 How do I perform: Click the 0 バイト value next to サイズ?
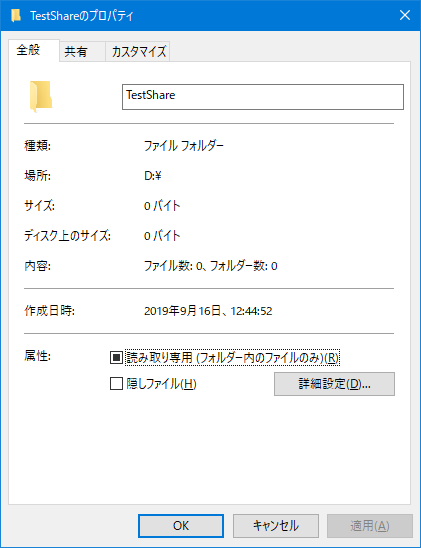162,206
